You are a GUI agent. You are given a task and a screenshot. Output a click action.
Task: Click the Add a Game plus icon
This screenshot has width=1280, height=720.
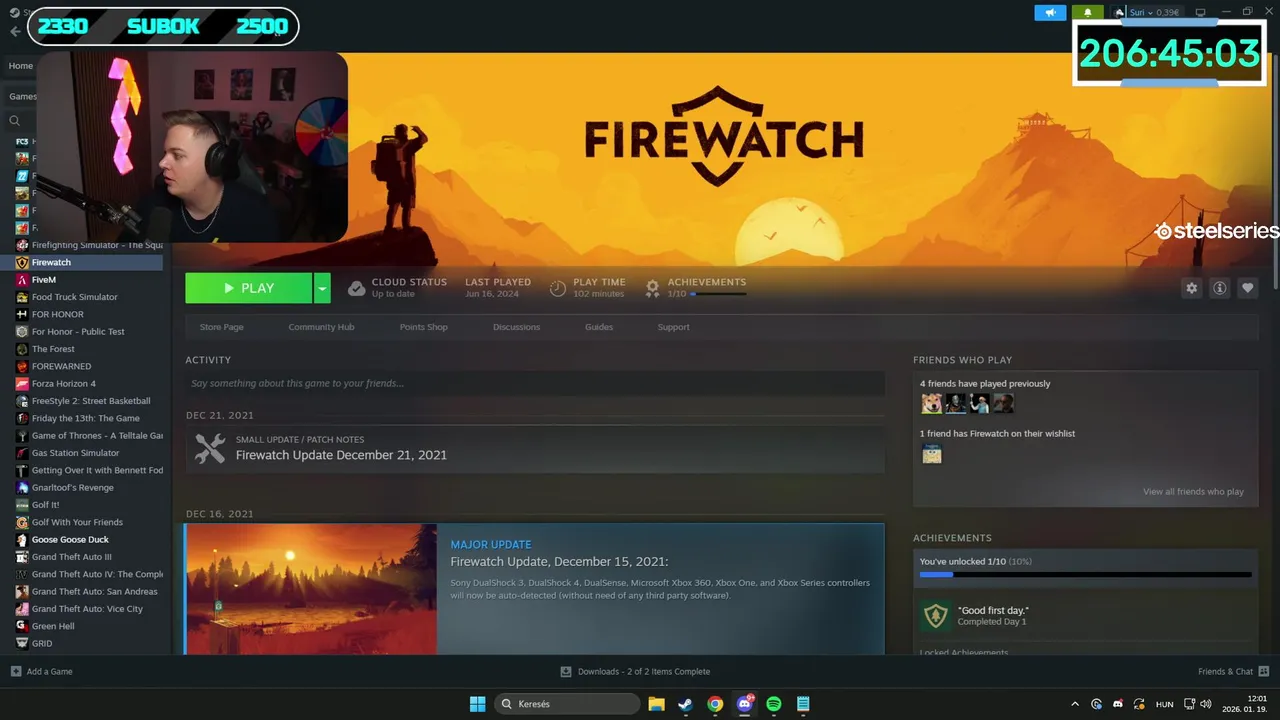15,671
